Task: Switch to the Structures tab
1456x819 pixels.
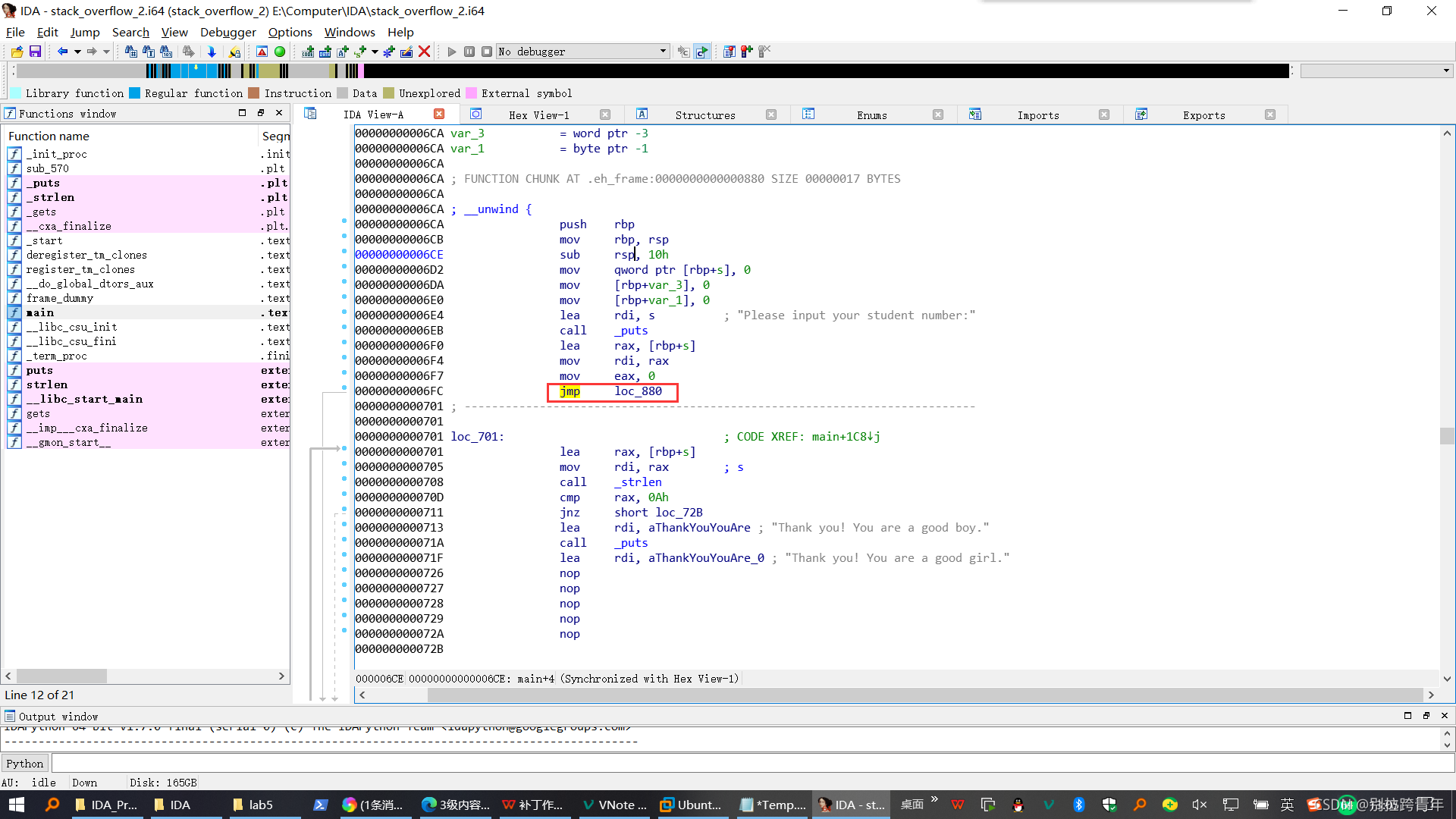Action: coord(705,115)
